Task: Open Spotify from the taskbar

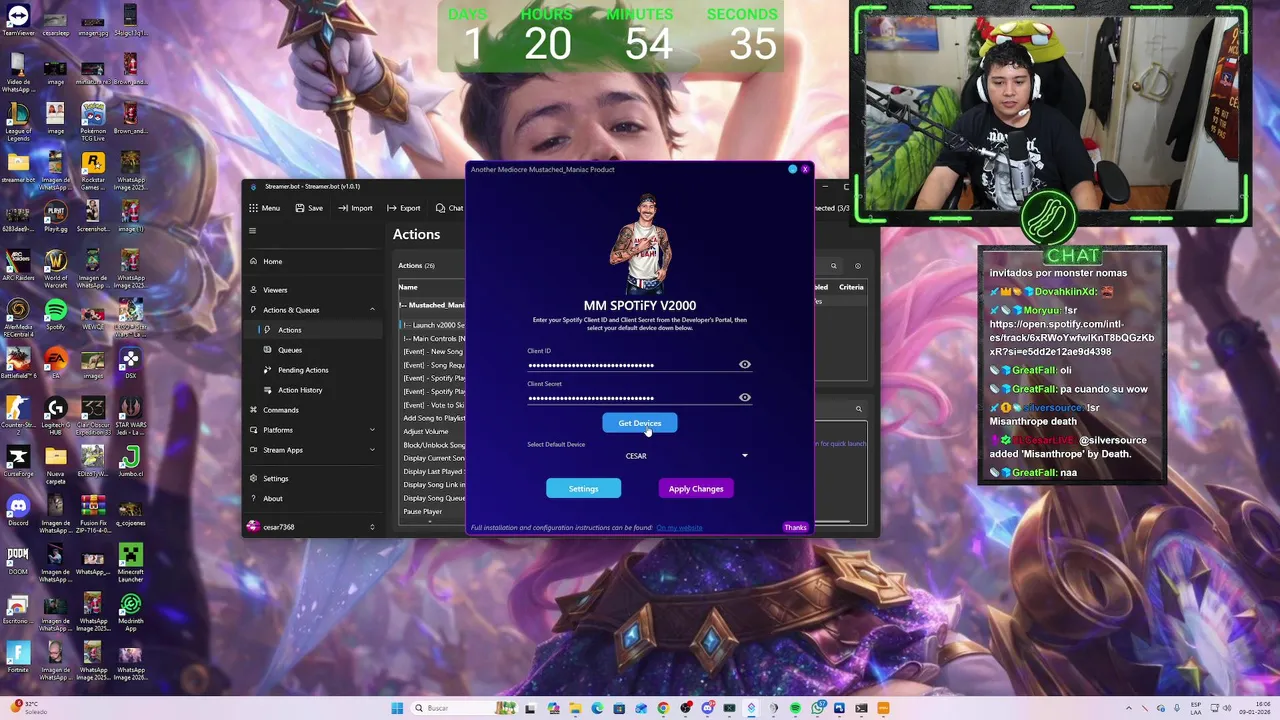Action: (x=795, y=708)
